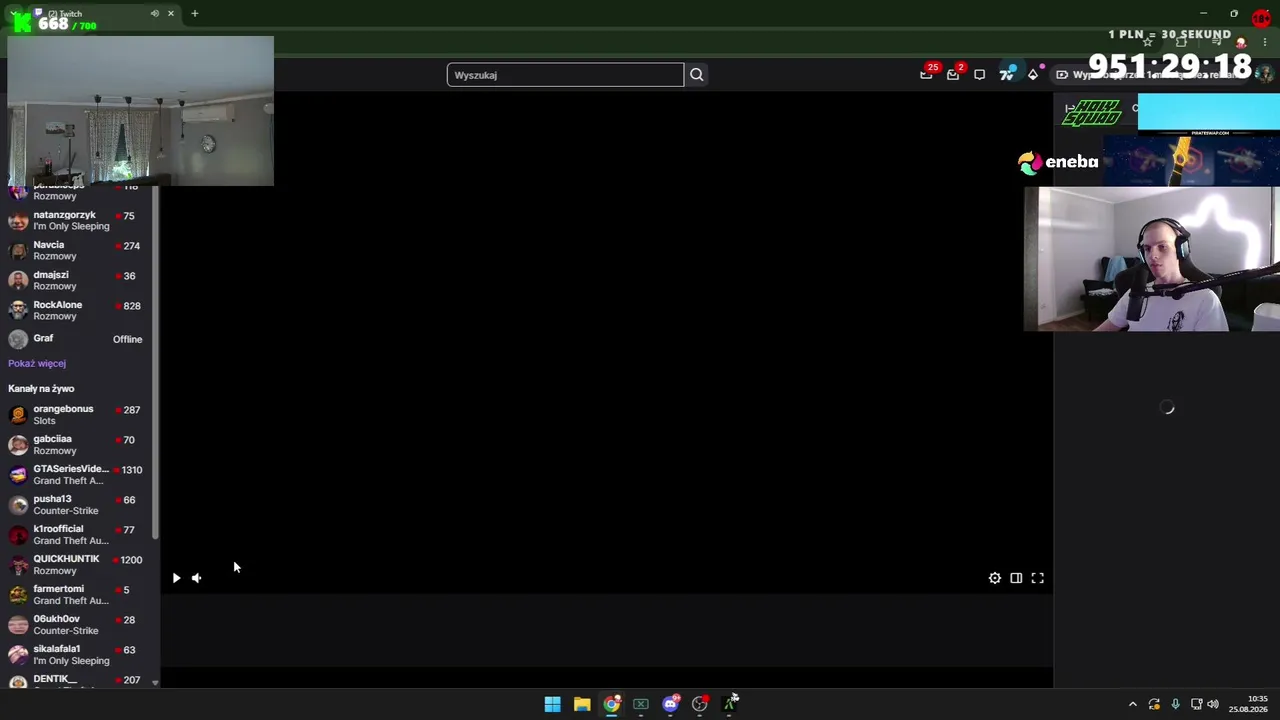
Task: Open dmajszi channel in sidebar
Action: (78, 280)
